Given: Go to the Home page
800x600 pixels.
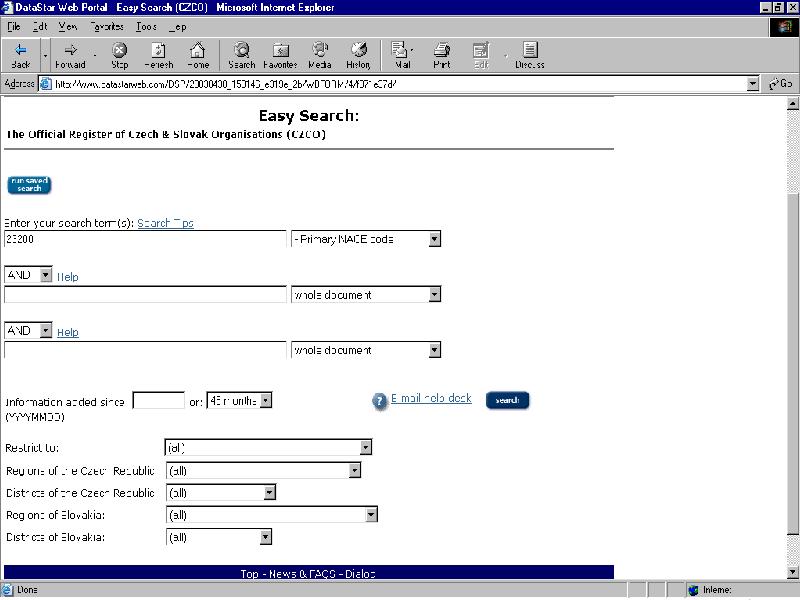Looking at the screenshot, I should (x=198, y=55).
